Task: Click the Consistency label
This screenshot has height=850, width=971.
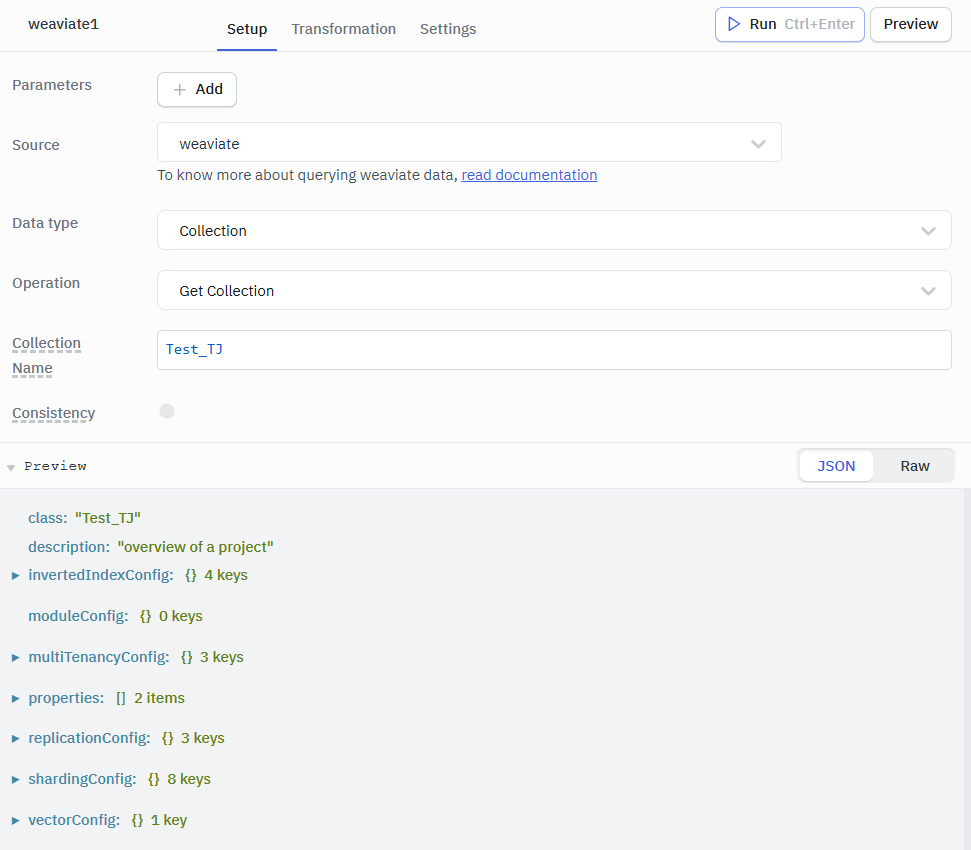Action: point(54,413)
